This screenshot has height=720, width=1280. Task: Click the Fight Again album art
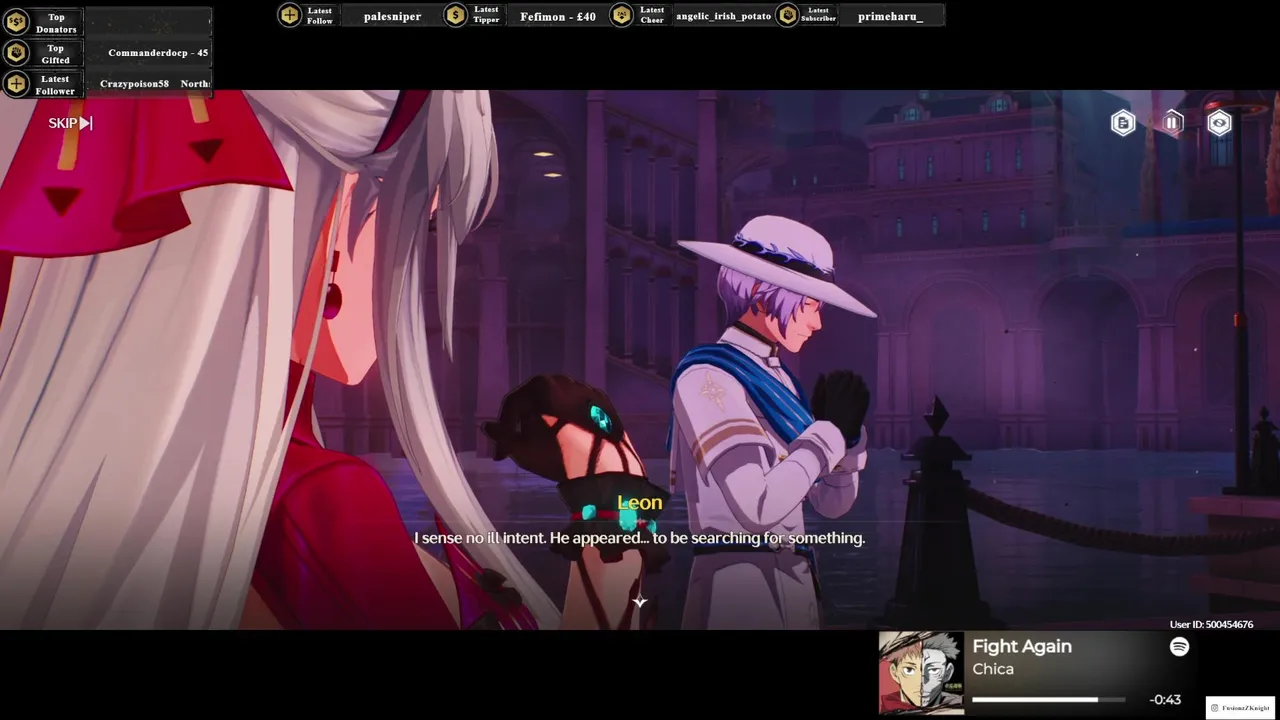point(921,673)
